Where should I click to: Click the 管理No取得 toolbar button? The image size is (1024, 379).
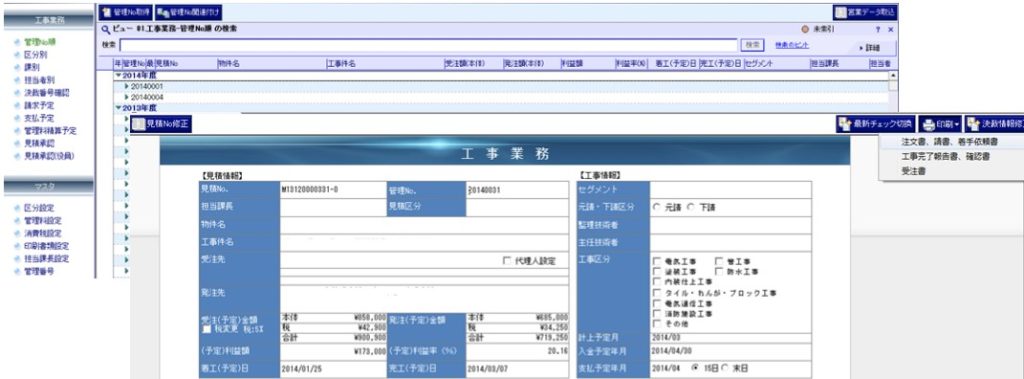click(125, 12)
